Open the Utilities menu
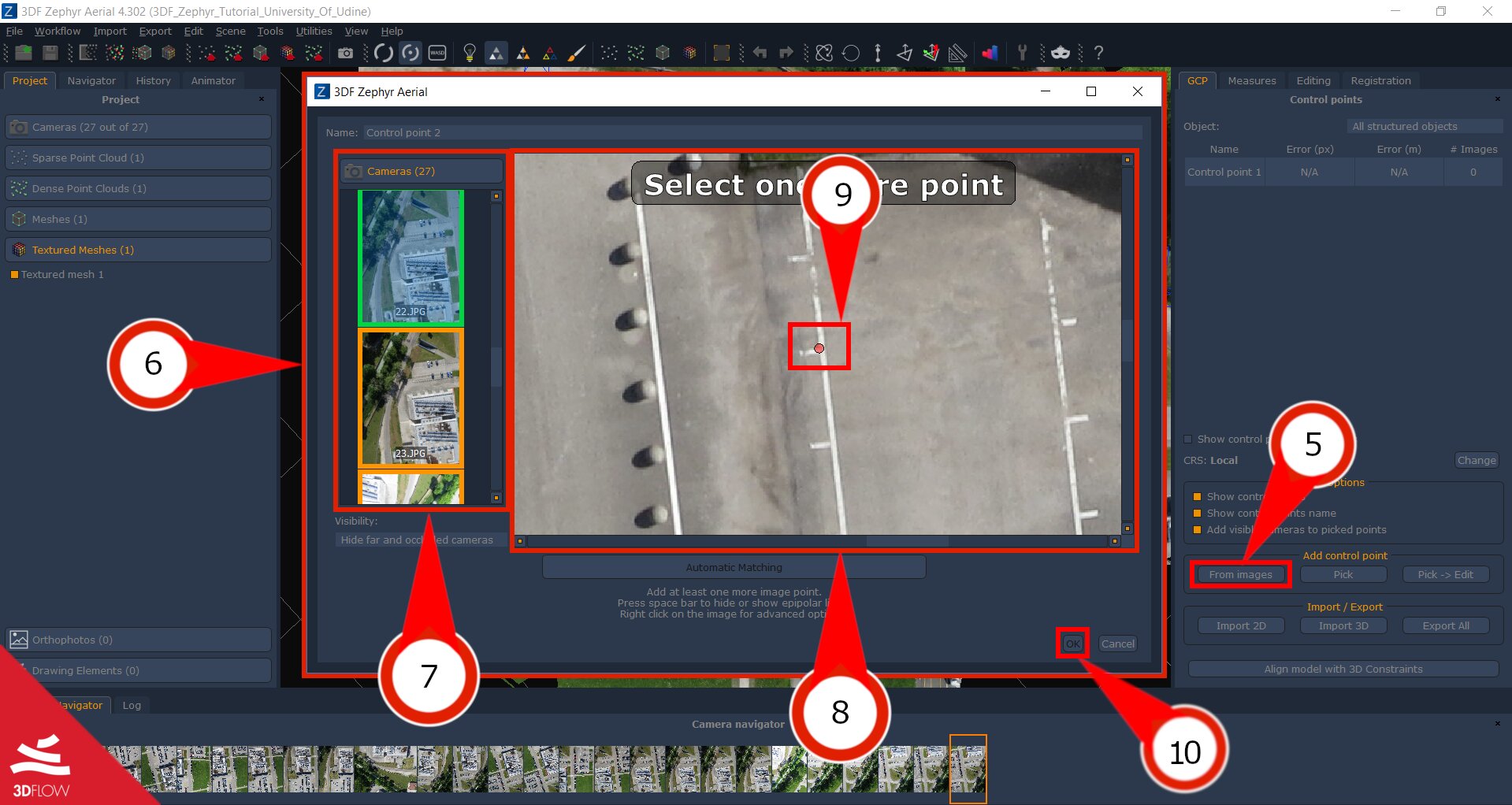This screenshot has width=1512, height=805. click(314, 31)
